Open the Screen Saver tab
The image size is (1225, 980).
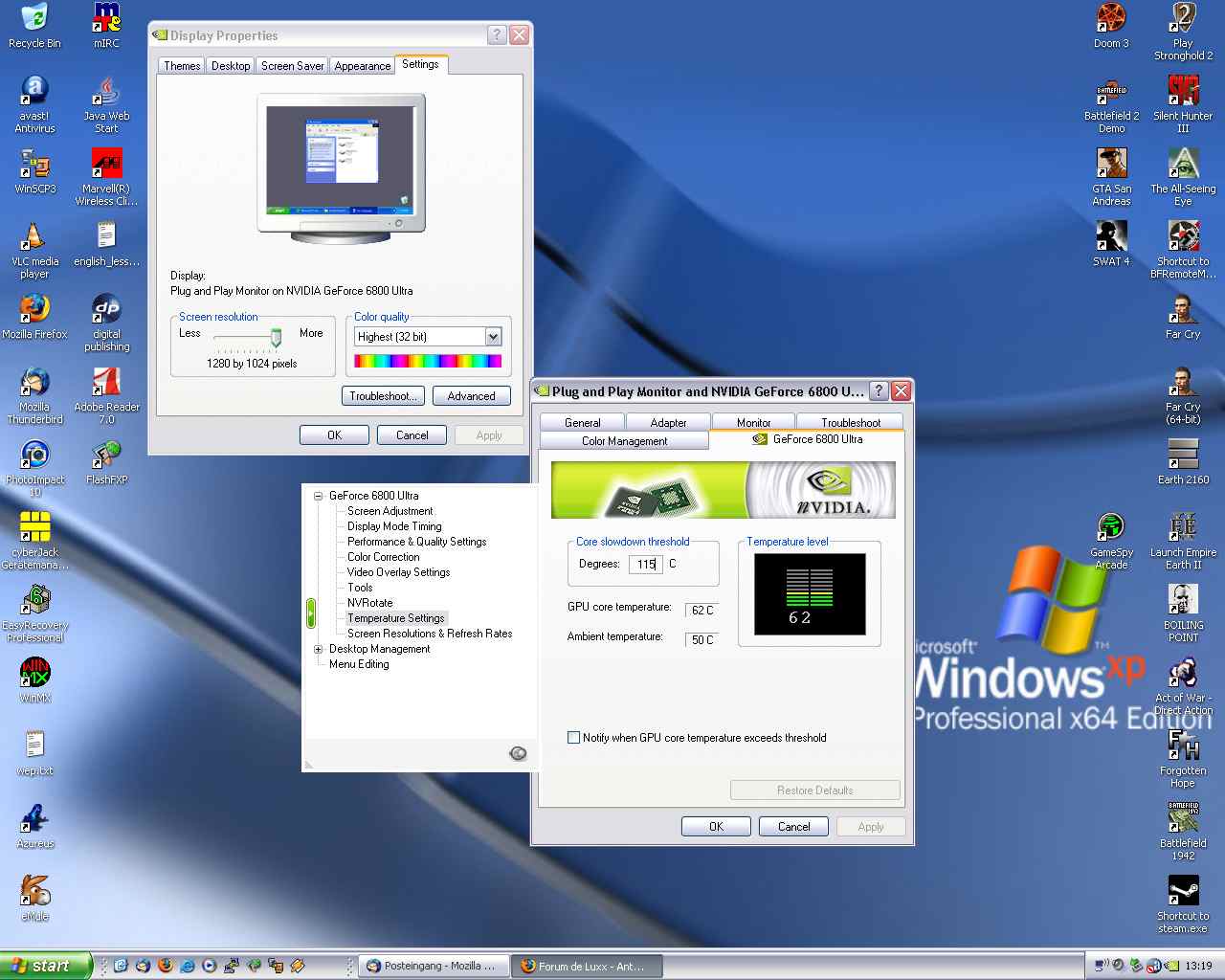[x=292, y=66]
